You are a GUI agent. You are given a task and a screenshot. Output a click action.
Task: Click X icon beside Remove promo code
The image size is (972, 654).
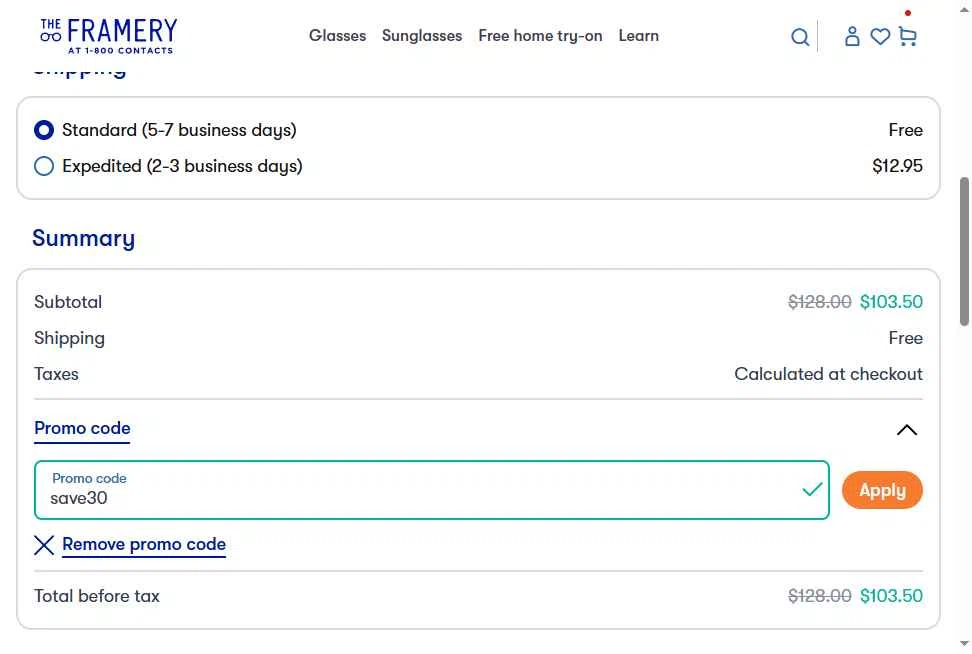44,545
